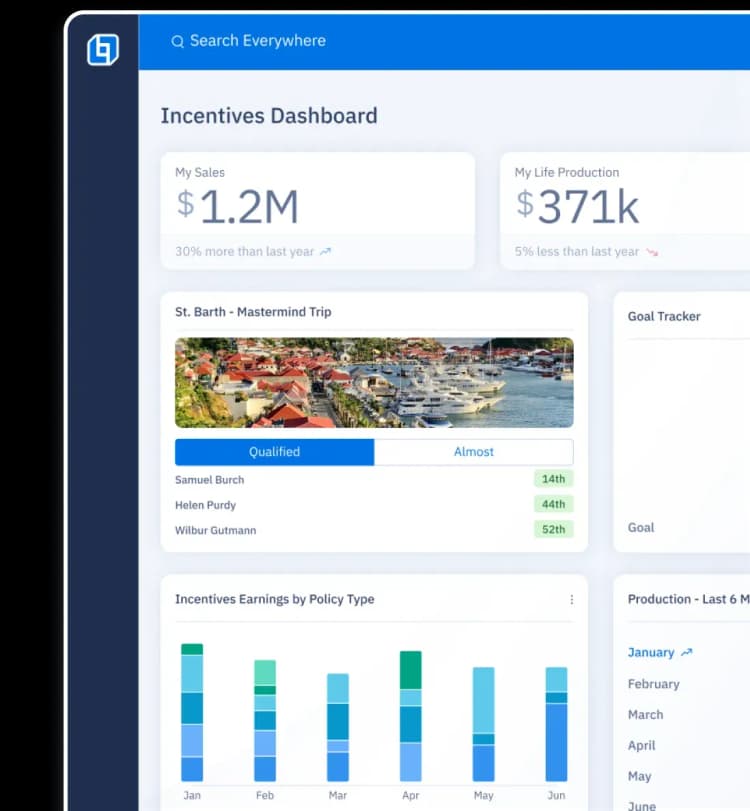
Task: Click the search magnifier icon
Action: (178, 41)
